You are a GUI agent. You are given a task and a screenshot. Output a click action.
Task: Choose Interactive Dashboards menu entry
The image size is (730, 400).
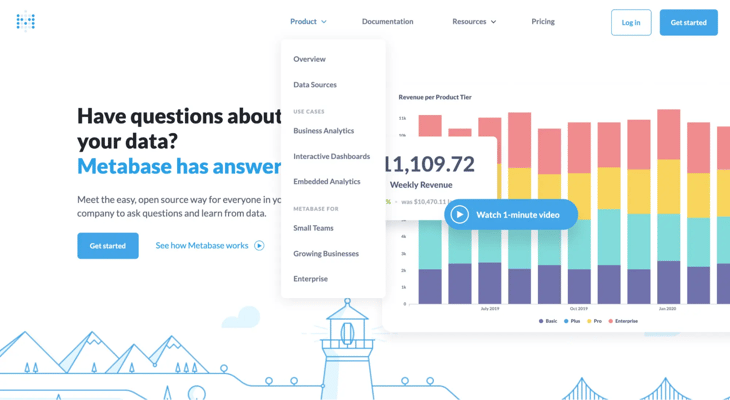tap(331, 156)
